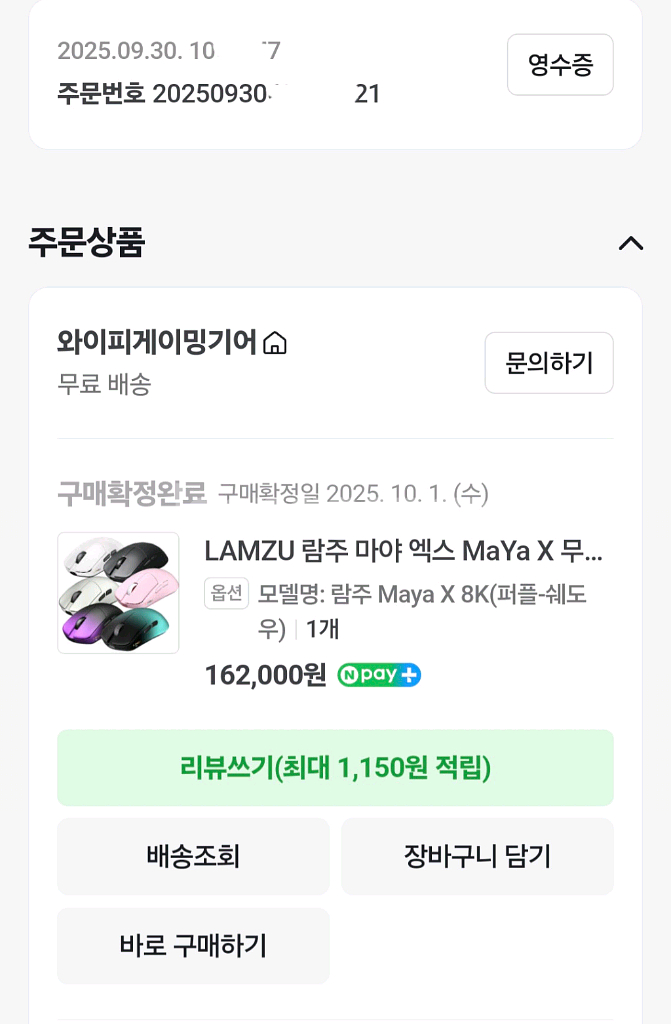Click the 옵션 label badge
Viewport: 671px width, 1024px height.
click(225, 594)
